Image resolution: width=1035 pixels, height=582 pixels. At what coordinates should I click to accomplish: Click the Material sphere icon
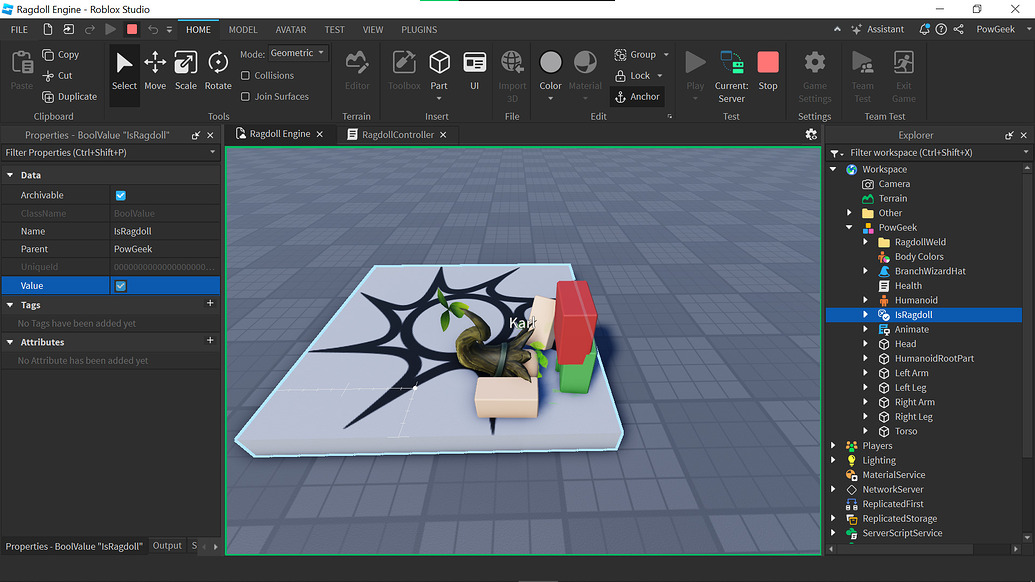(585, 63)
